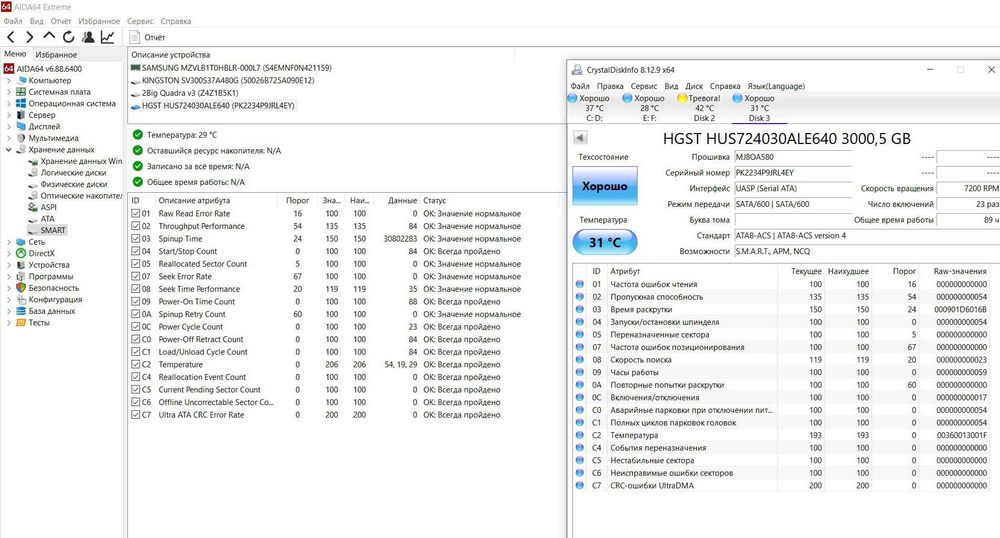This screenshot has height=538, width=1000.
Task: Uncheck the C7 Ultra ATA CRC Error Rate checkbox
Action: [x=136, y=415]
